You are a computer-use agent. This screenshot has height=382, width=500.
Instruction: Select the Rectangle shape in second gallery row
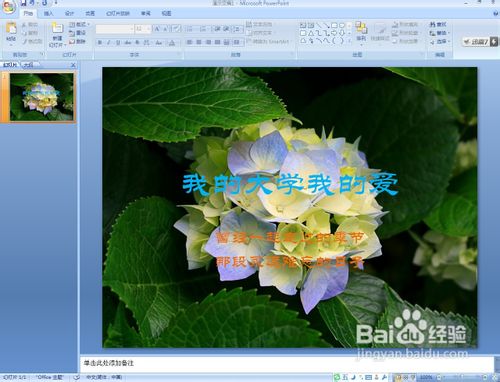click(303, 33)
